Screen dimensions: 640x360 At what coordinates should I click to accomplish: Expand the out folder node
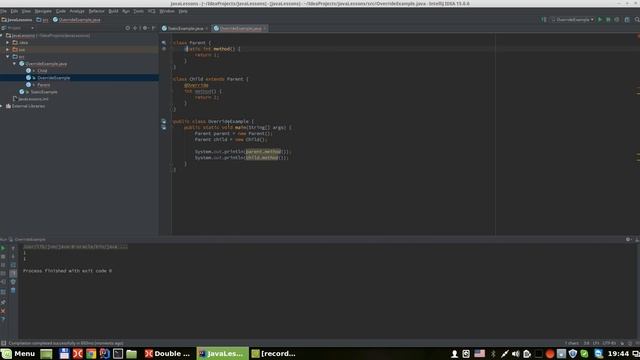(8, 49)
